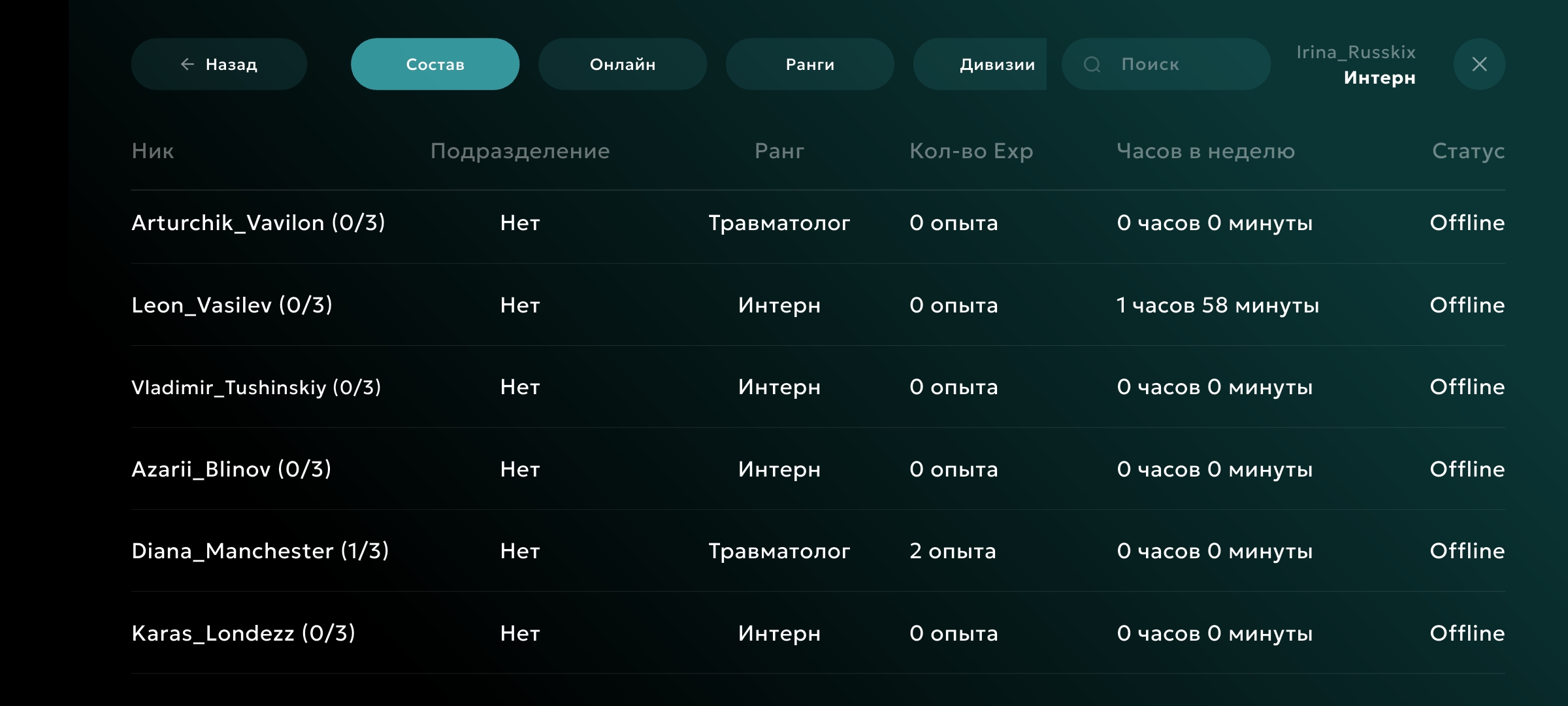The width and height of the screenshot is (1568, 706).
Task: Select Azarii_Blinov member row
Action: (x=231, y=469)
